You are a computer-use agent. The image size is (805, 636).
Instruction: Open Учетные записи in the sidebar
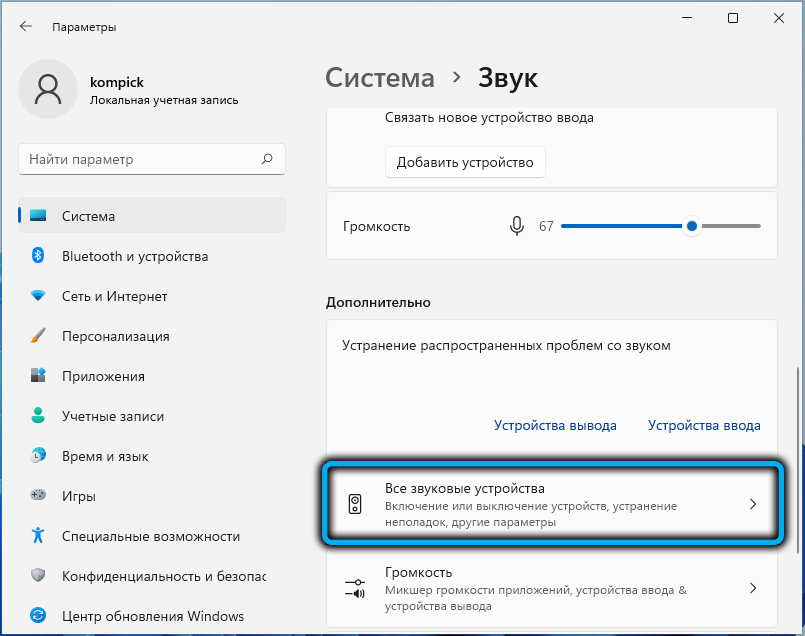click(x=112, y=416)
